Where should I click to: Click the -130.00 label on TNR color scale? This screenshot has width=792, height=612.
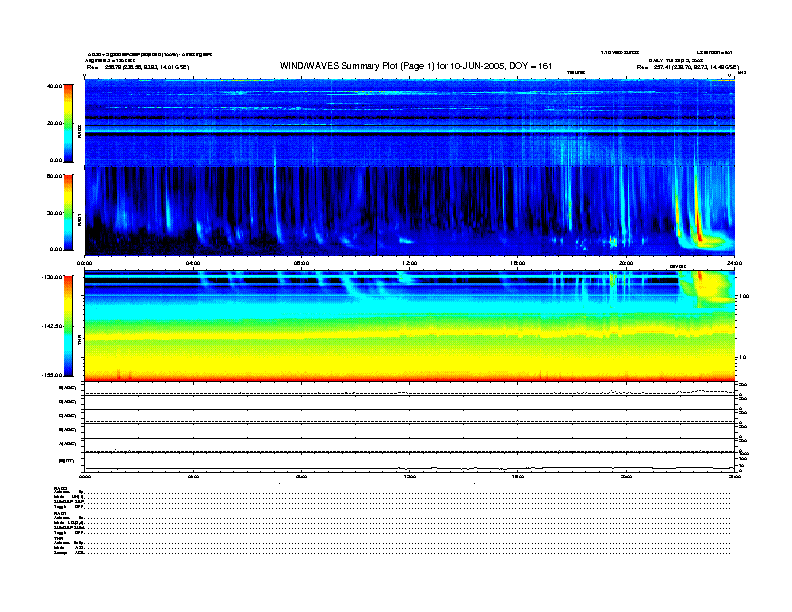[52, 277]
